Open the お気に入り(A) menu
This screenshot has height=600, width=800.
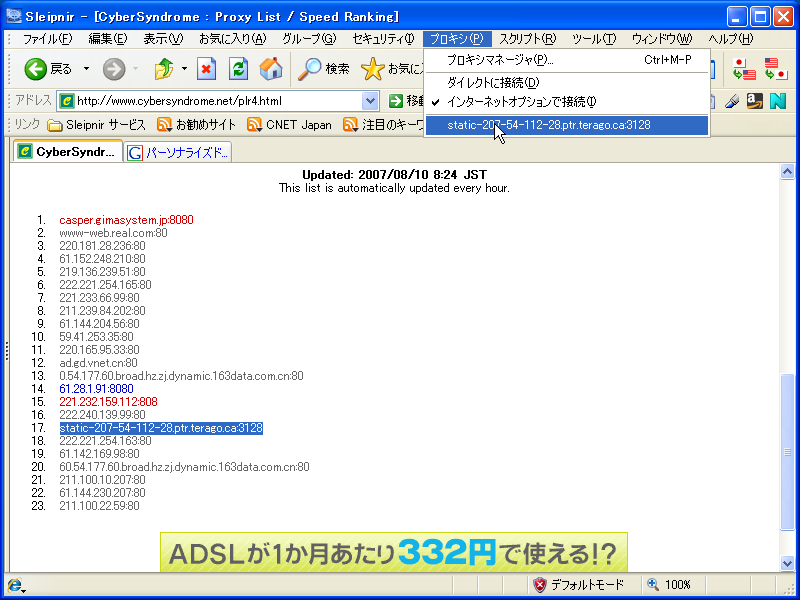(232, 39)
